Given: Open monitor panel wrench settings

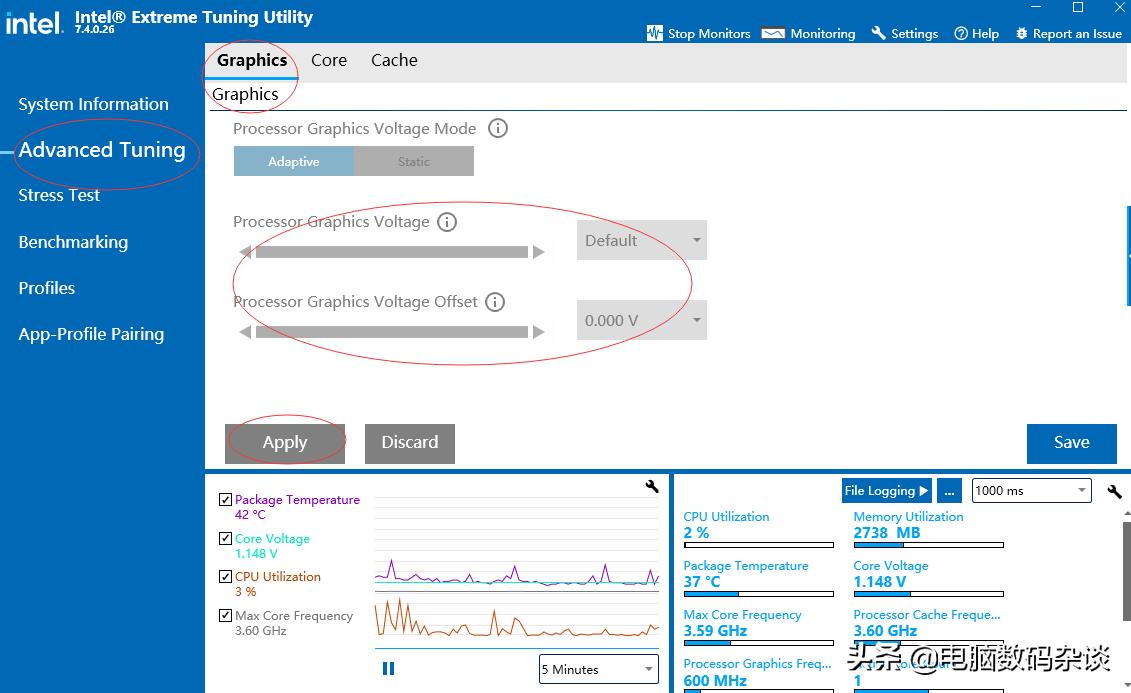Looking at the screenshot, I should [x=1114, y=491].
